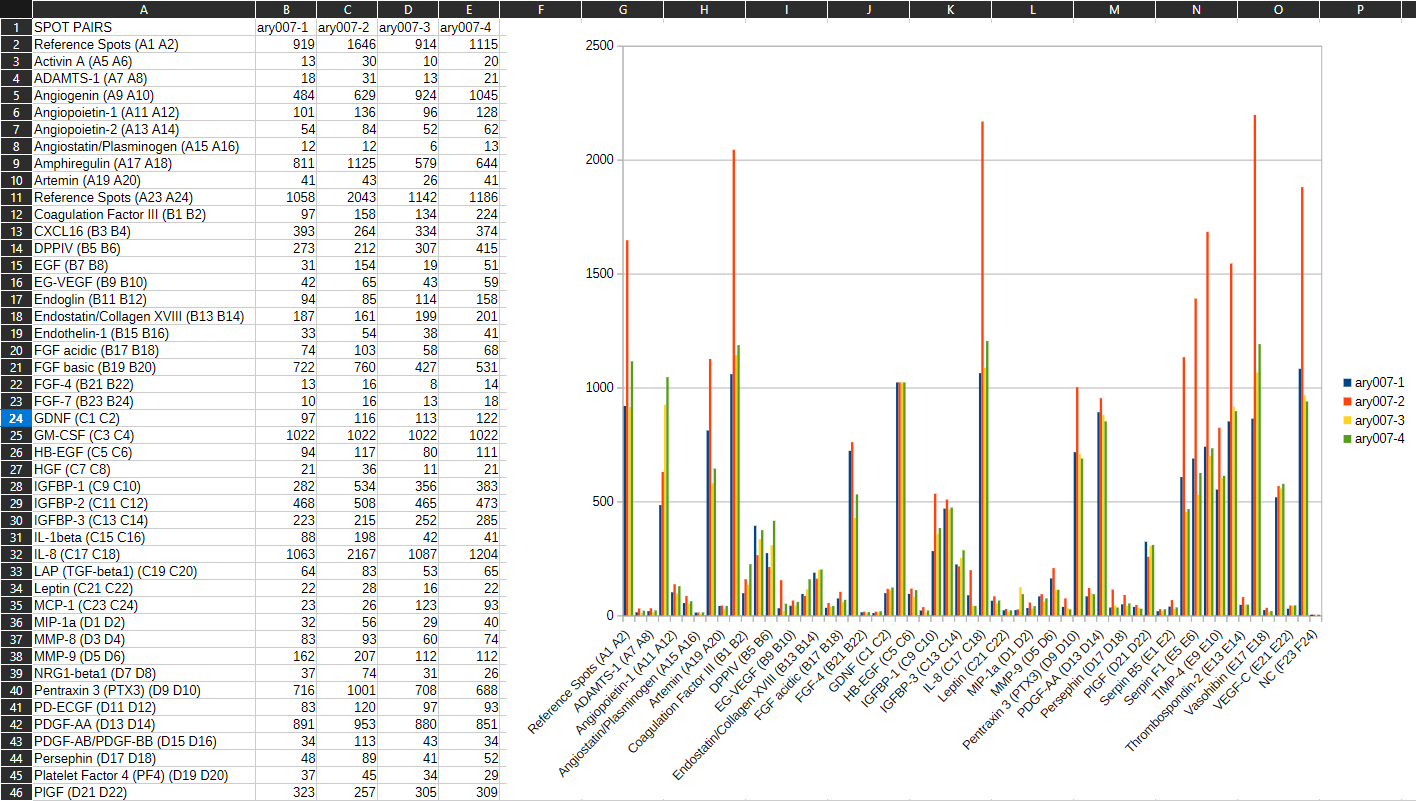Select the GDNF (C1 C2) cell
Screen dimensions: 1416x801
[143, 418]
